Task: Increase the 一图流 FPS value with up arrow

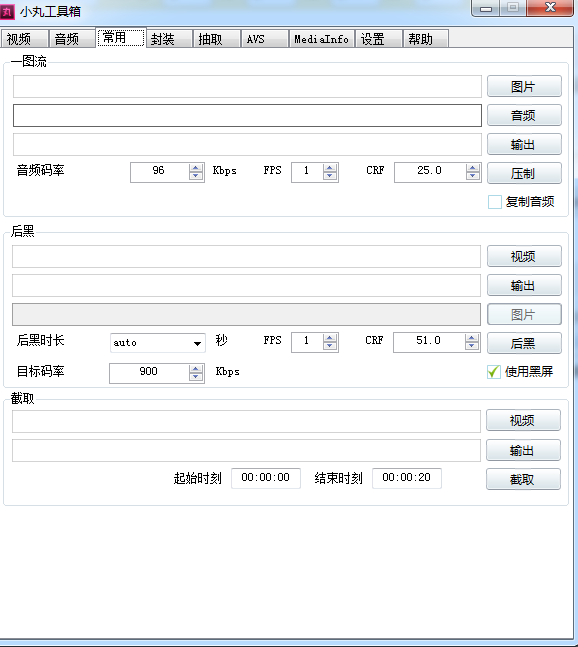Action: (x=330, y=167)
